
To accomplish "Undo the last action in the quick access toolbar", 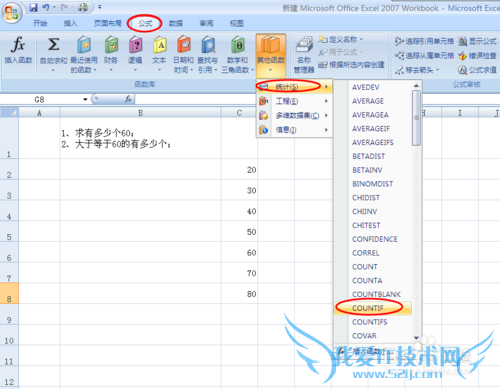I will pyautogui.click(x=46, y=7).
